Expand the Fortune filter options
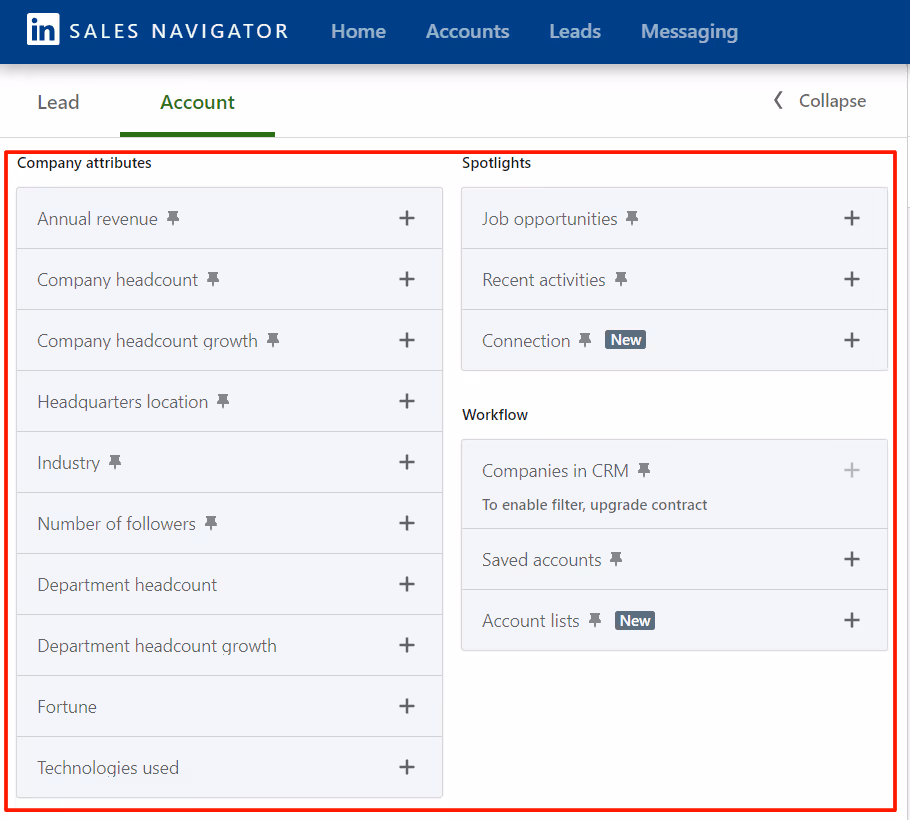The width and height of the screenshot is (910, 820). tap(407, 705)
